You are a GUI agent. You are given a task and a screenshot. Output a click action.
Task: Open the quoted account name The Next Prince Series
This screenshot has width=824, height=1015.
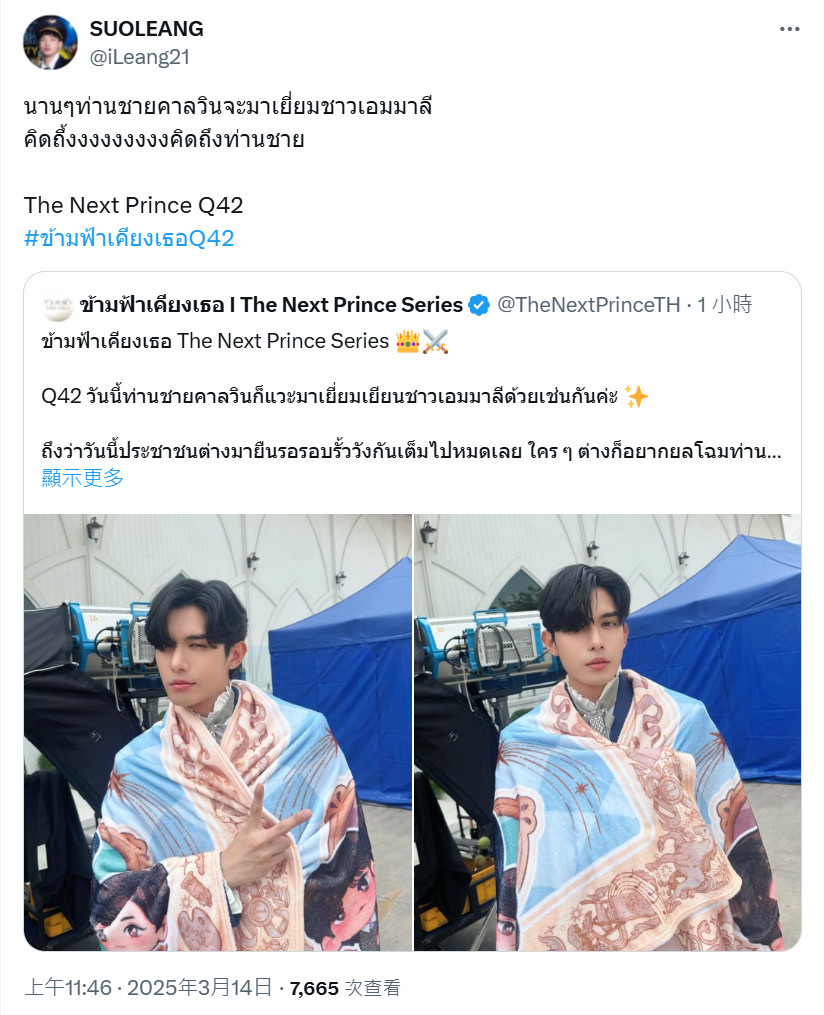271,304
